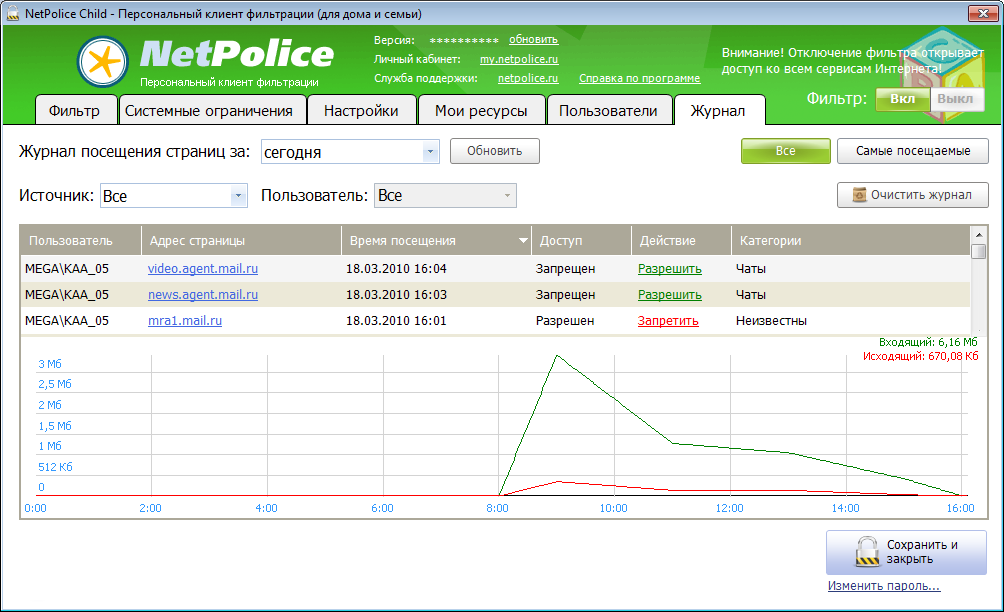Click the Неизвестны category cell
1004x612 pixels.
coord(771,320)
